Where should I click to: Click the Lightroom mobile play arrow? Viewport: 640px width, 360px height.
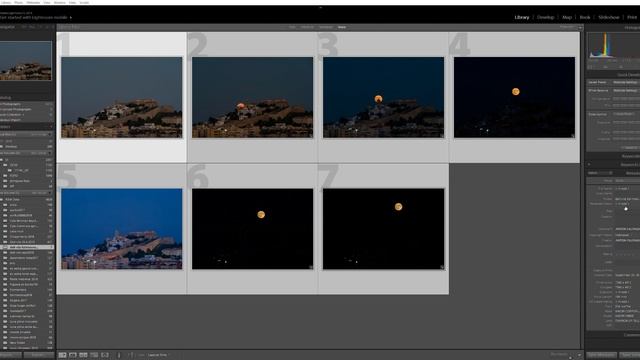pos(71,18)
